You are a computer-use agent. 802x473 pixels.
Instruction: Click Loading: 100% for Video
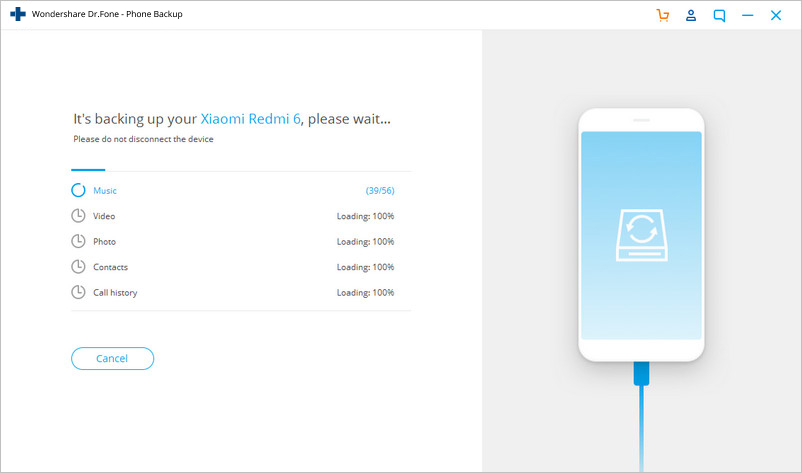[365, 216]
